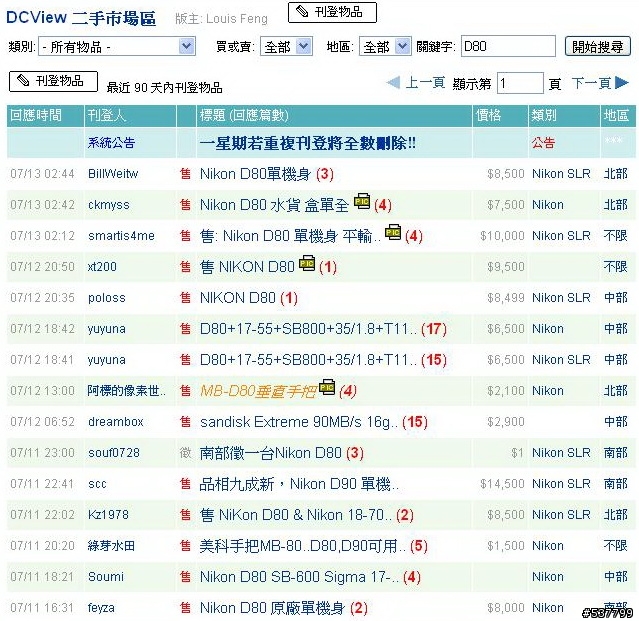Click timestamp 07/12 20:50
The width and height of the screenshot is (639, 621).
[42, 267]
